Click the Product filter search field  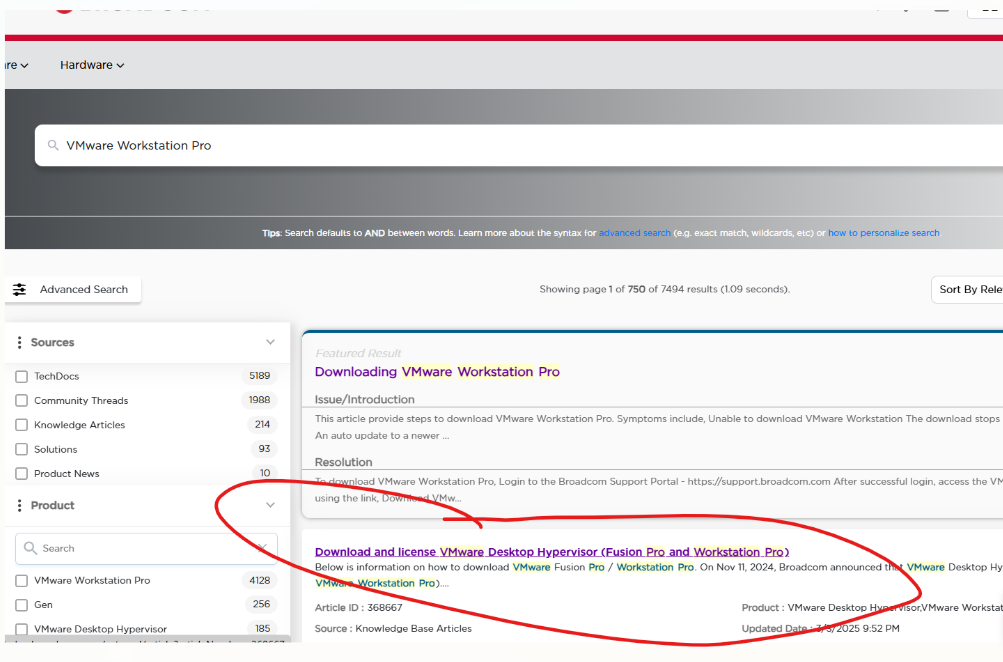pyautogui.click(x=146, y=548)
